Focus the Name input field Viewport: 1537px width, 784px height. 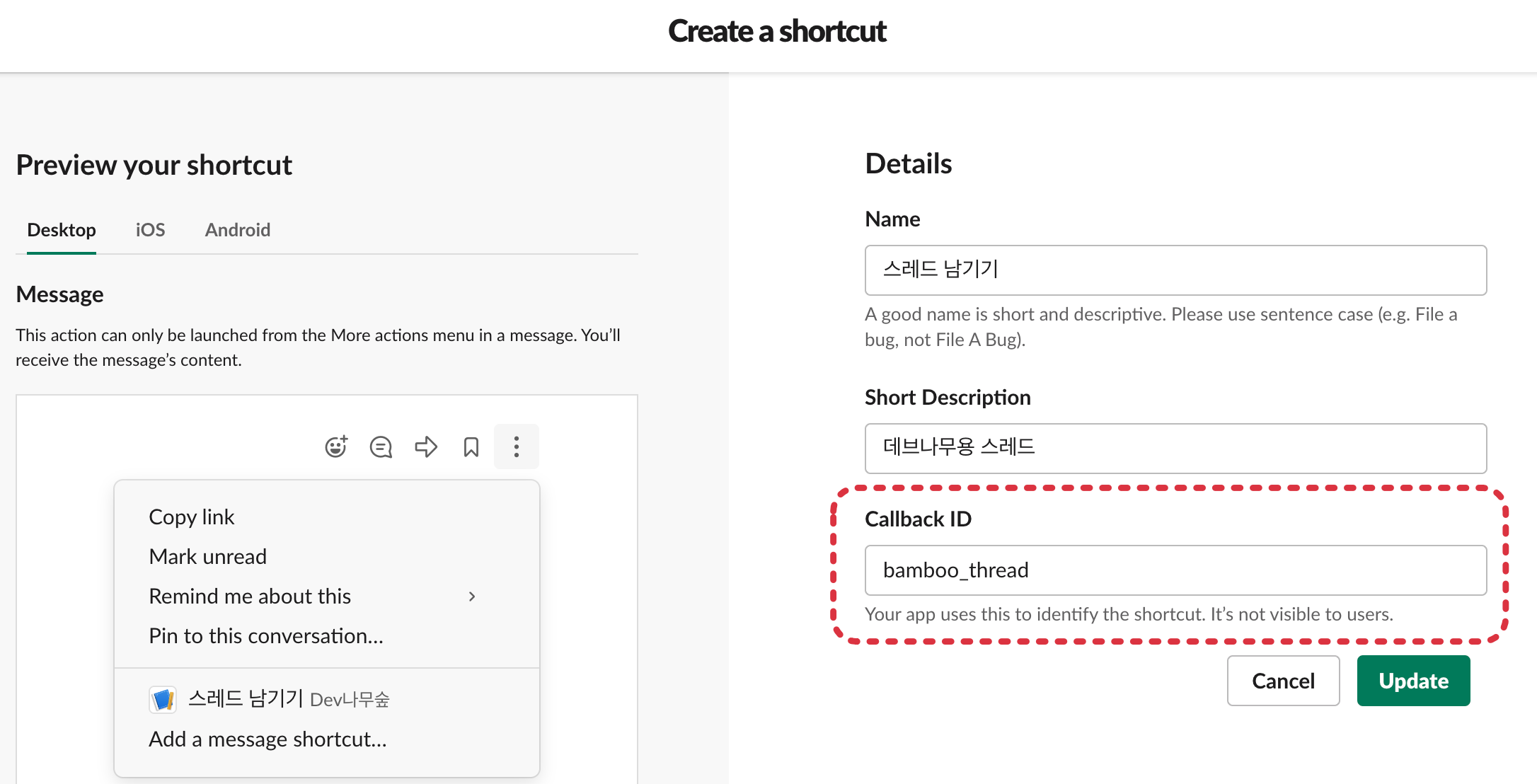pos(1175,270)
